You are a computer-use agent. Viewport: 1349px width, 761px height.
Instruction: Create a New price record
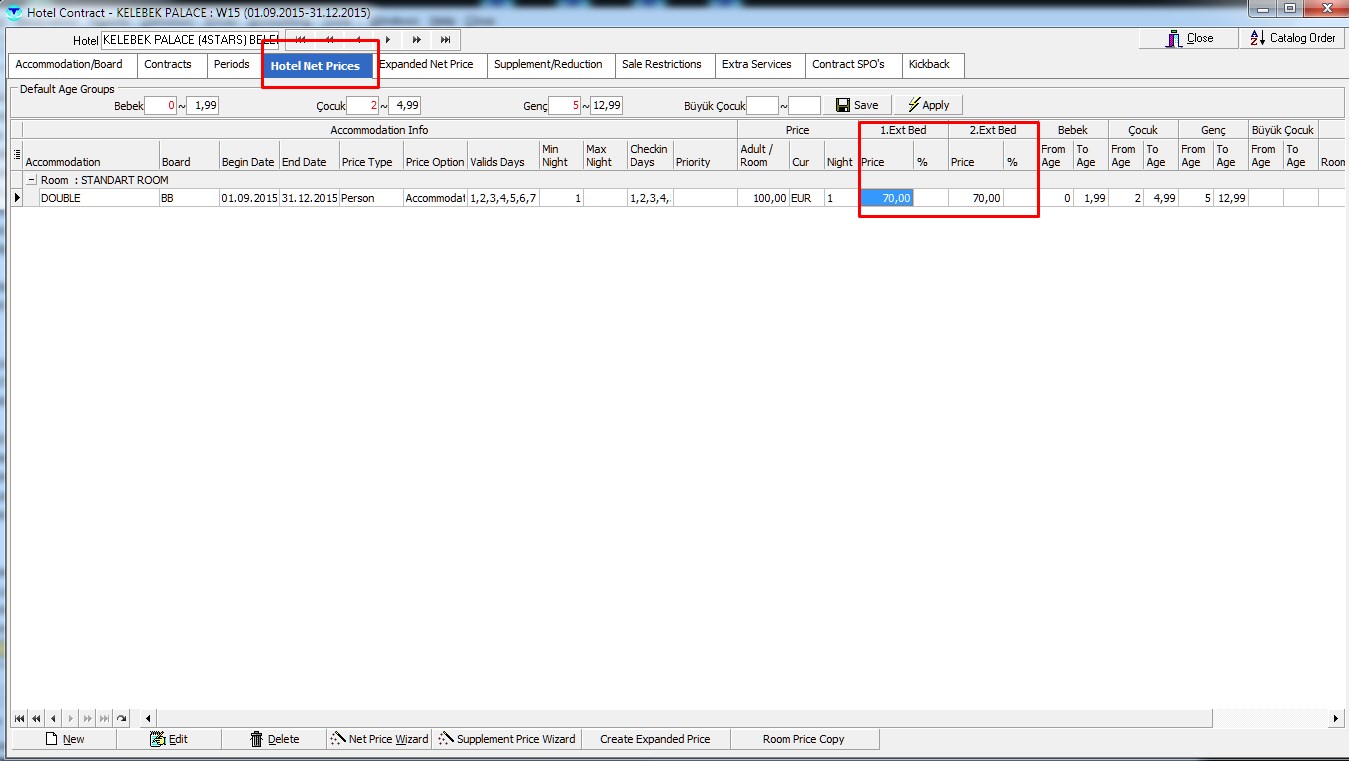tap(64, 739)
